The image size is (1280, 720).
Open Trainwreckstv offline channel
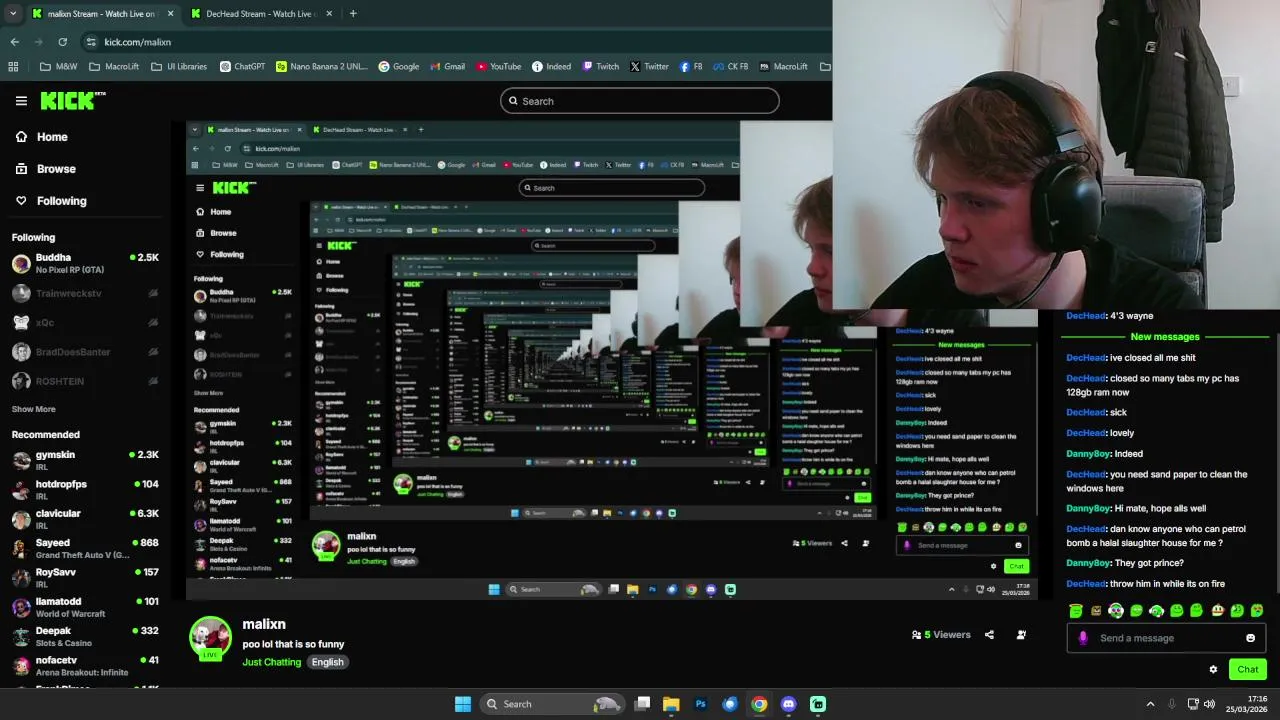point(85,293)
